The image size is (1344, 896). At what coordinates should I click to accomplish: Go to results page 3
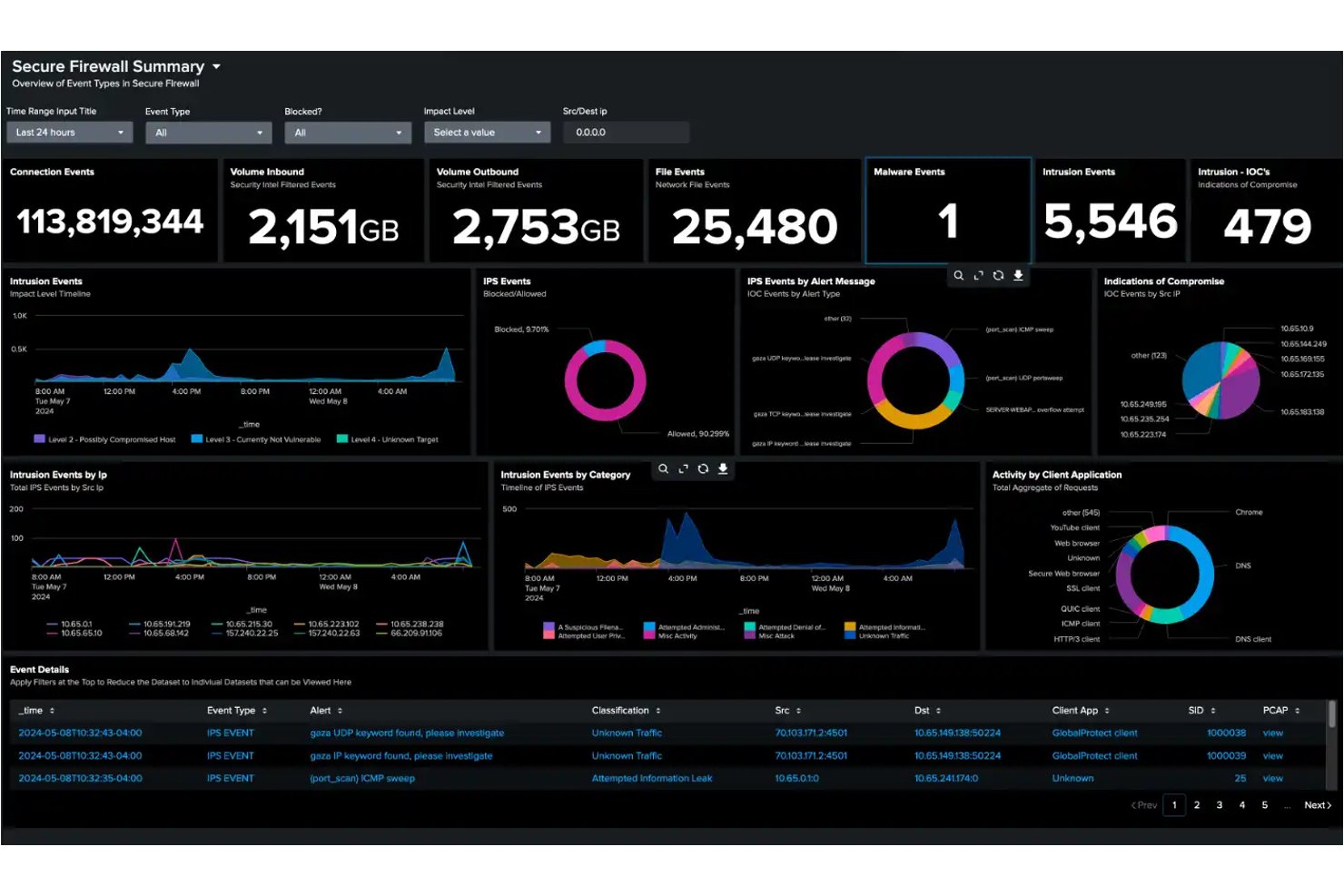(x=1219, y=805)
